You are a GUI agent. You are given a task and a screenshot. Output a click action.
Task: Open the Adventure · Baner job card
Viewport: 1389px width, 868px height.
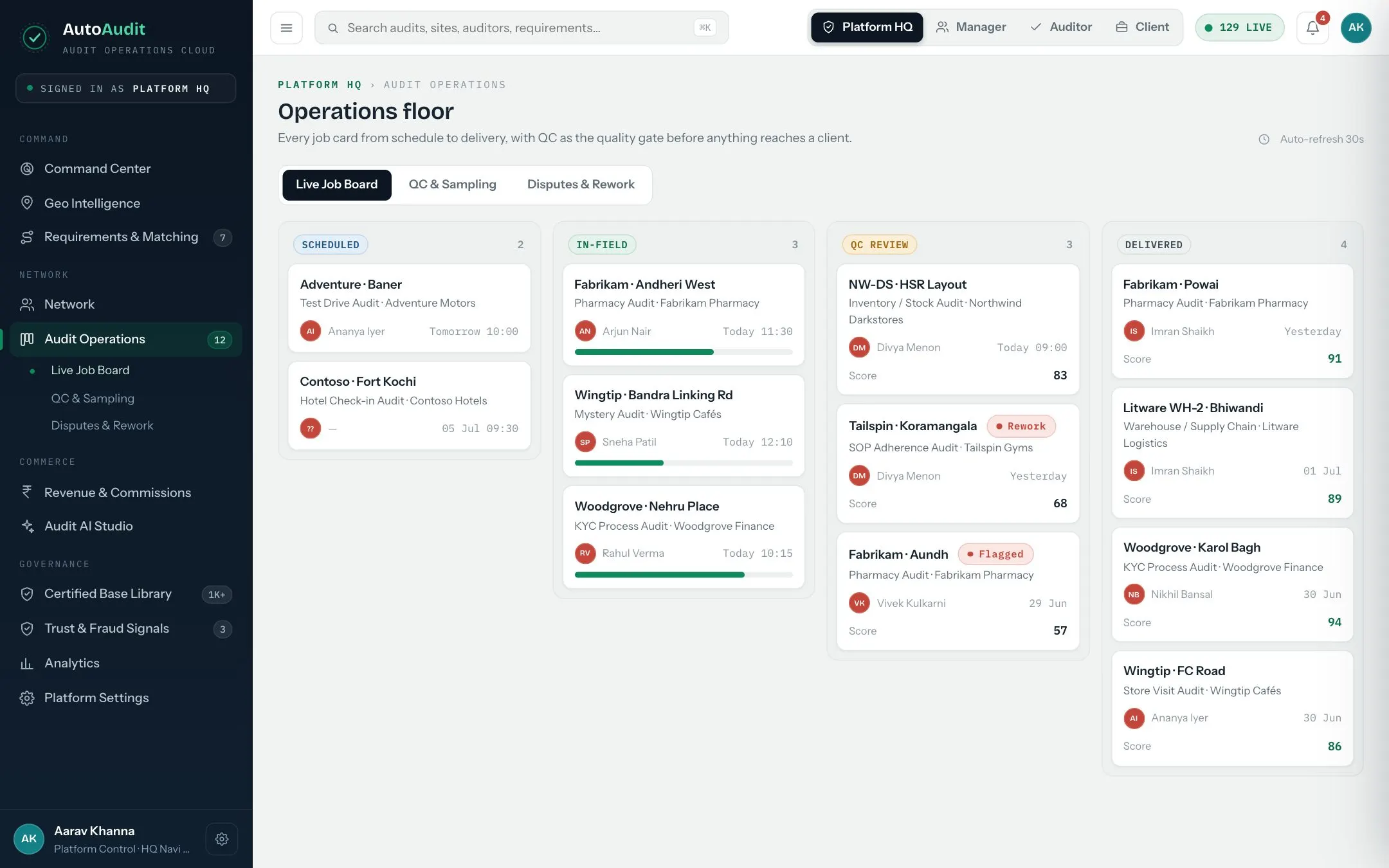pyautogui.click(x=409, y=308)
